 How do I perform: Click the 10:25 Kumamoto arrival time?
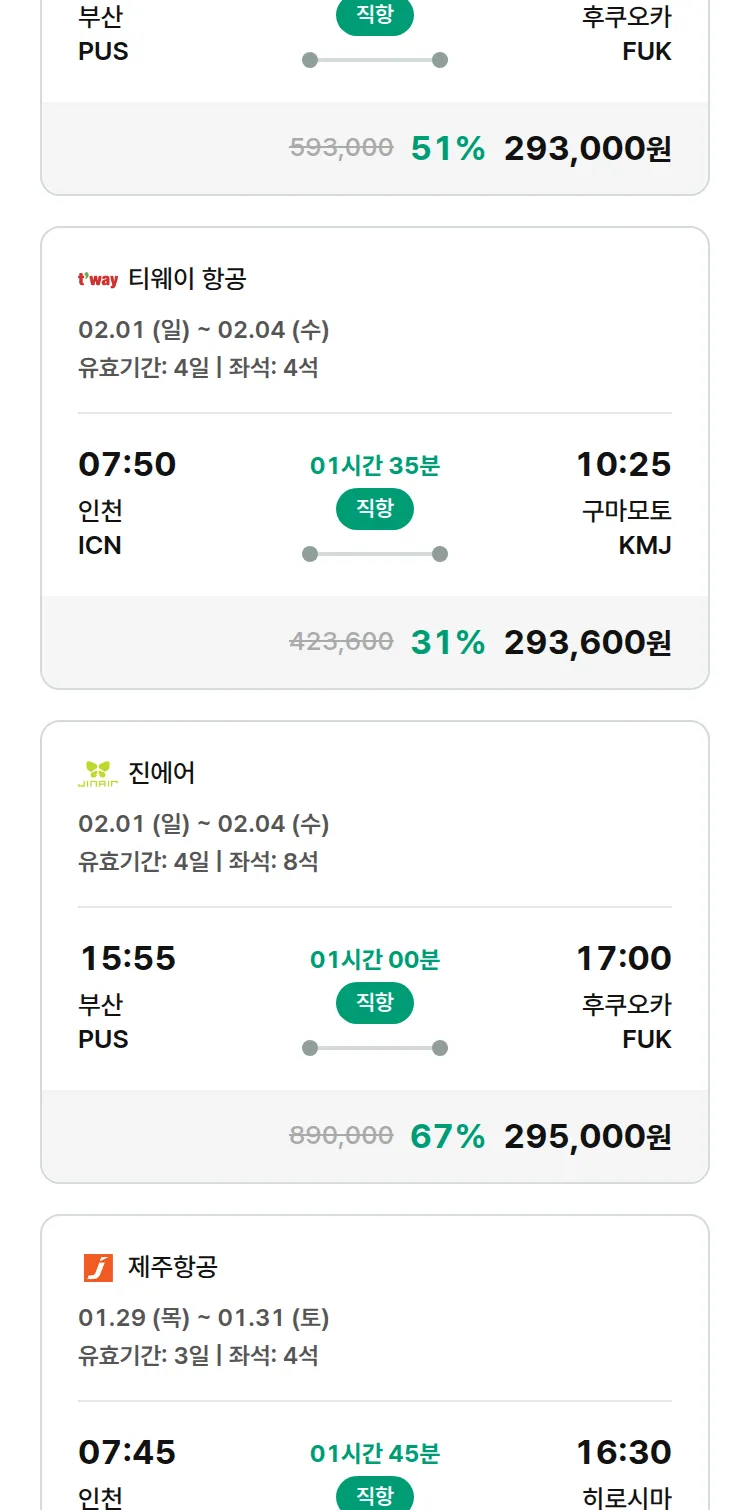coord(623,465)
